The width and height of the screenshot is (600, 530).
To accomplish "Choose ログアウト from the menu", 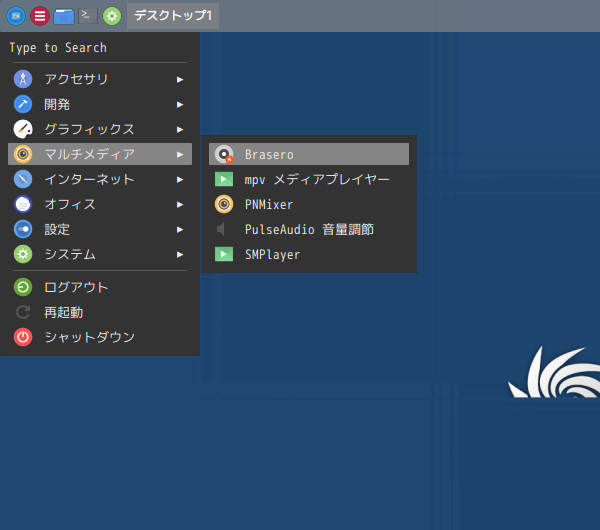I will tap(99, 287).
